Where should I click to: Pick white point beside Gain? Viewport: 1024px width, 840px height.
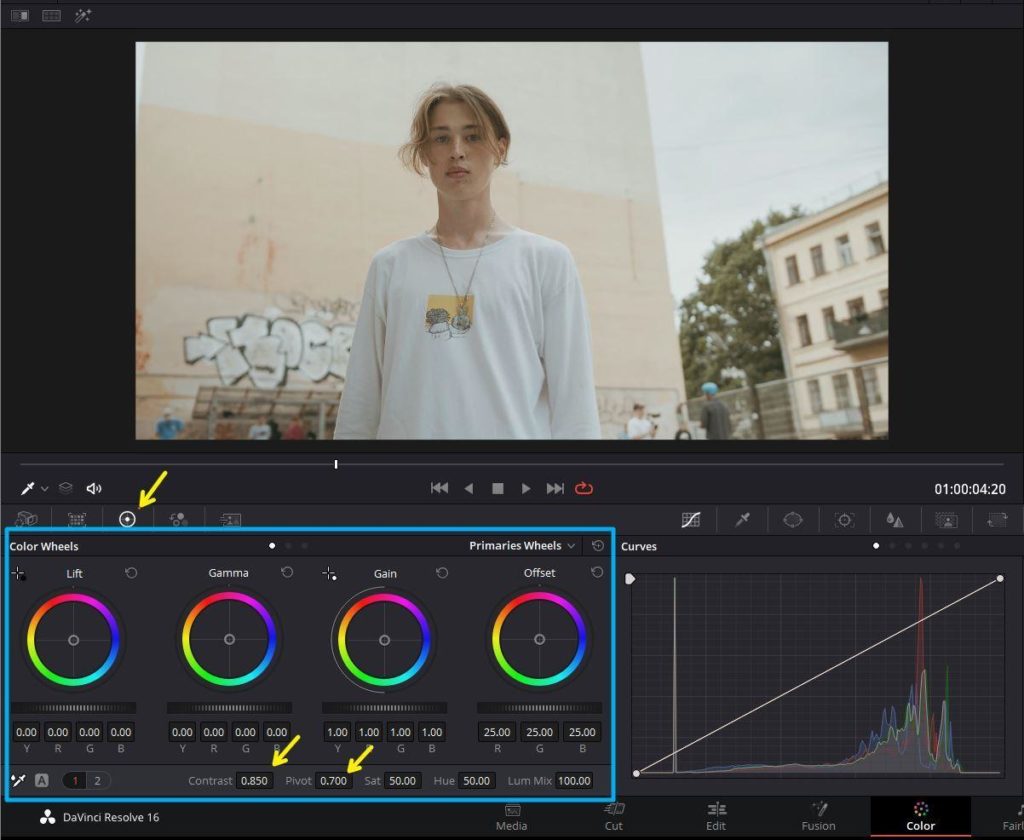(329, 574)
